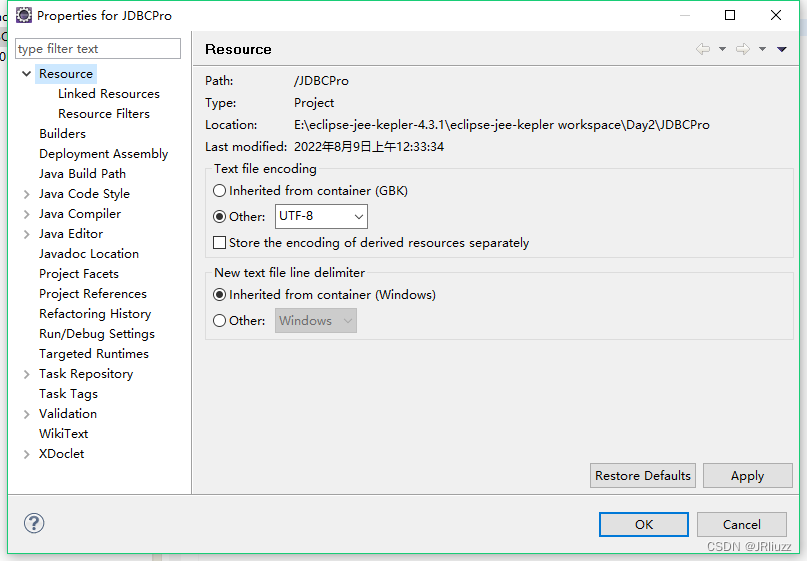Open the Javadoc Location page

tap(89, 254)
